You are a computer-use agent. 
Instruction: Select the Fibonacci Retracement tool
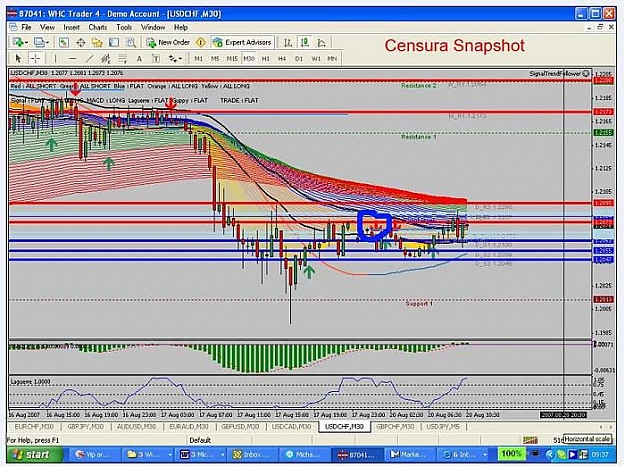122,59
